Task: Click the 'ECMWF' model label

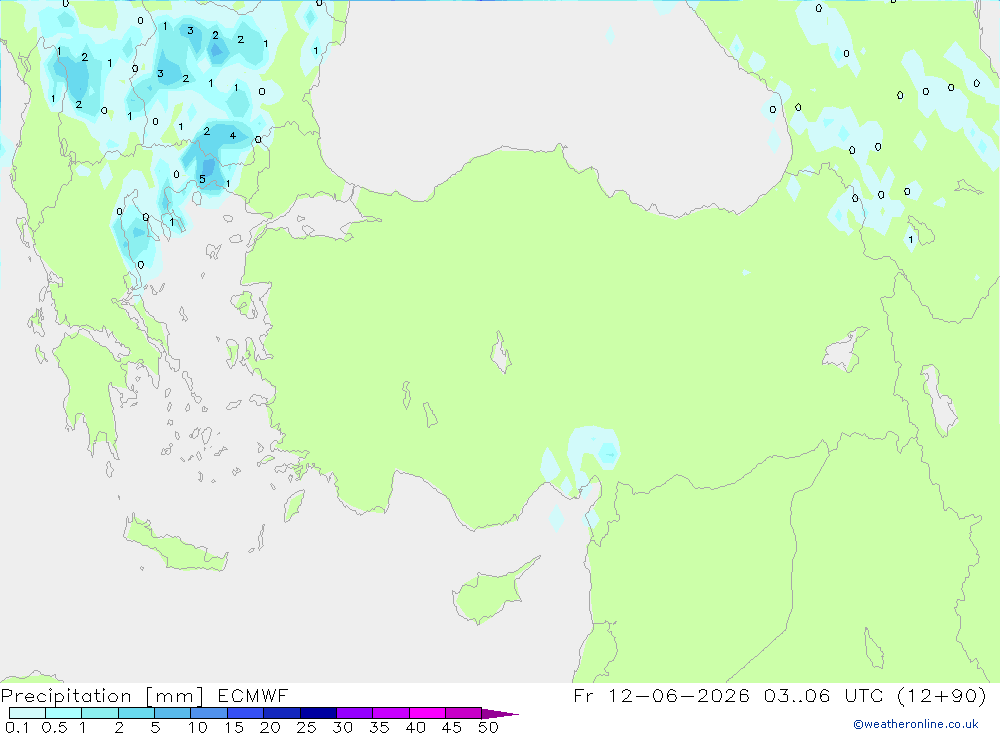Action: [x=253, y=695]
